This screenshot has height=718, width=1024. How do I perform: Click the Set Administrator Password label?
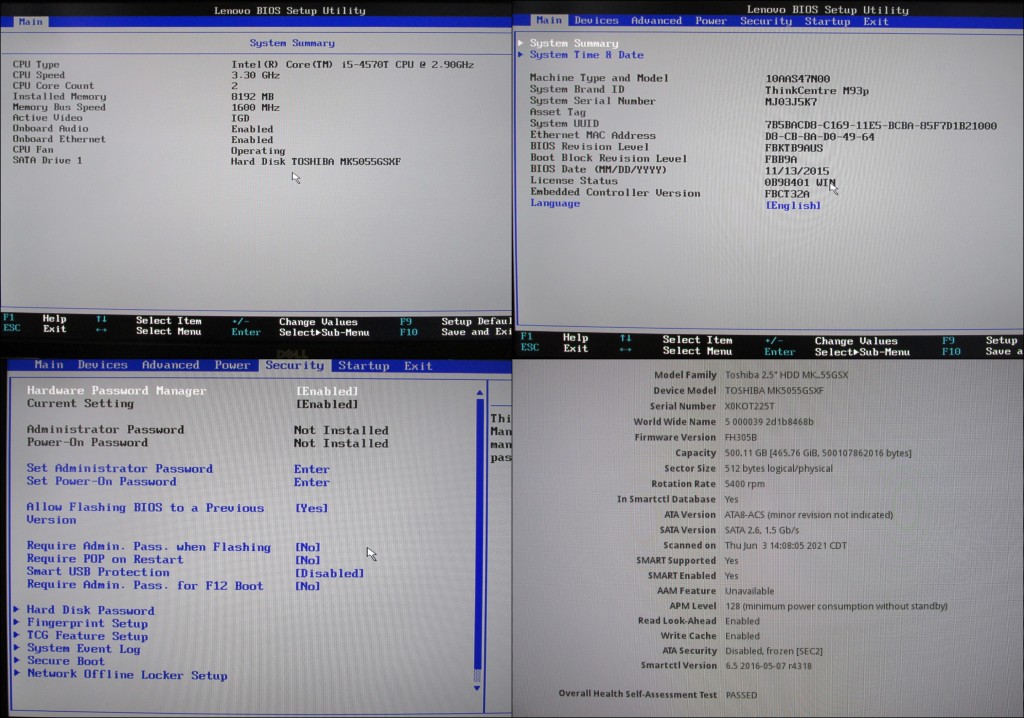coord(120,468)
